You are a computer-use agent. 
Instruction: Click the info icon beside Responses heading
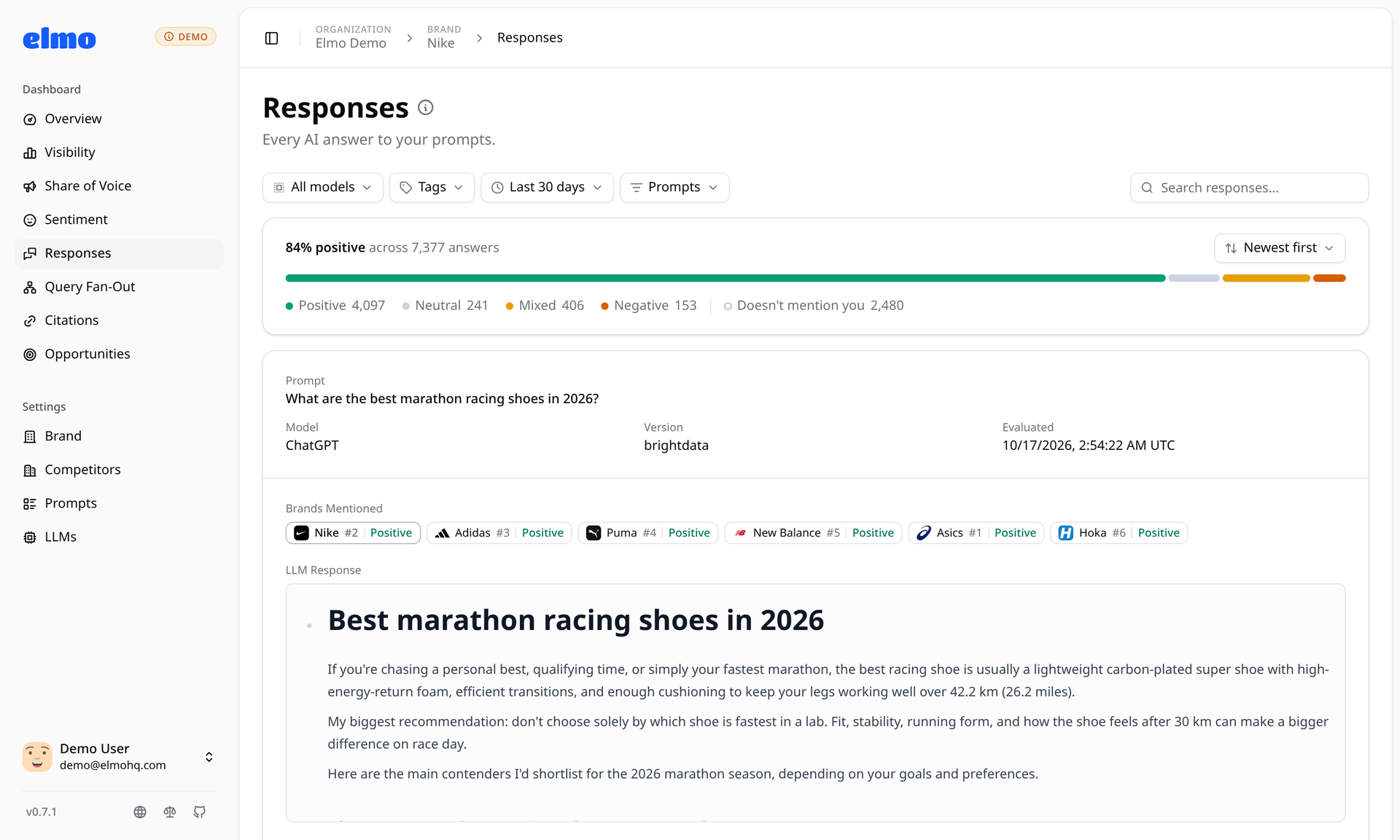426,108
